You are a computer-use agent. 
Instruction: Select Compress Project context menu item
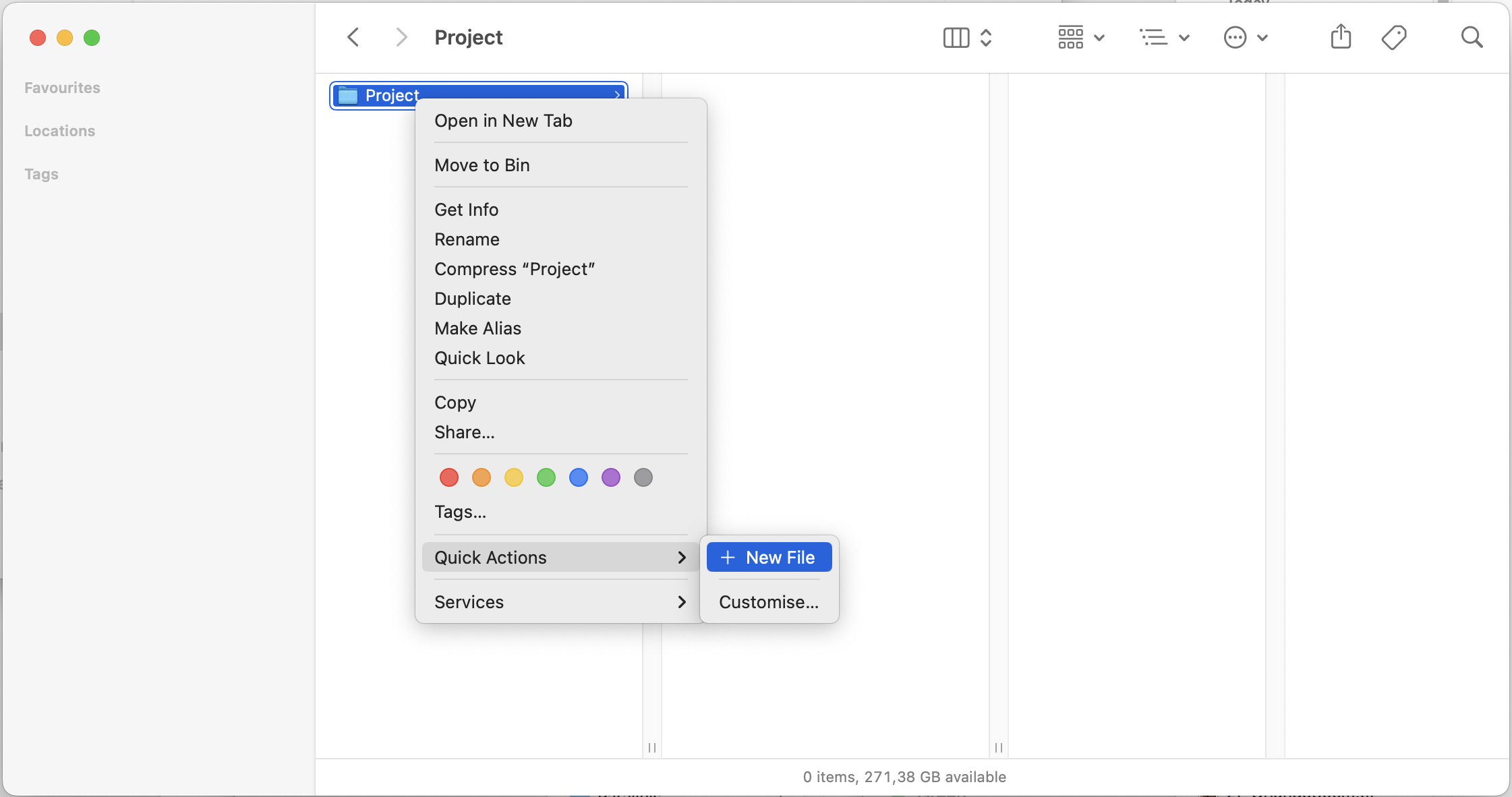(x=514, y=269)
